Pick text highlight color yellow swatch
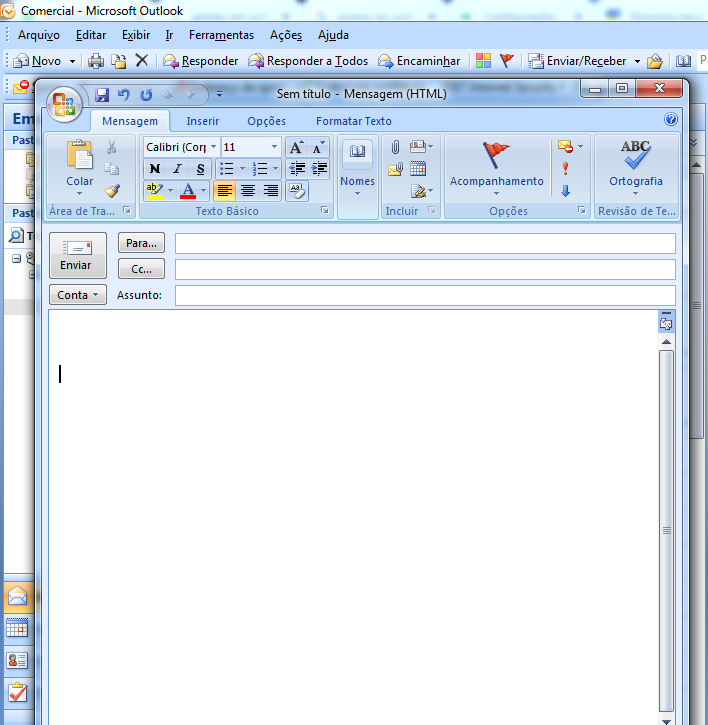Screen dimensions: 708x725 point(154,190)
